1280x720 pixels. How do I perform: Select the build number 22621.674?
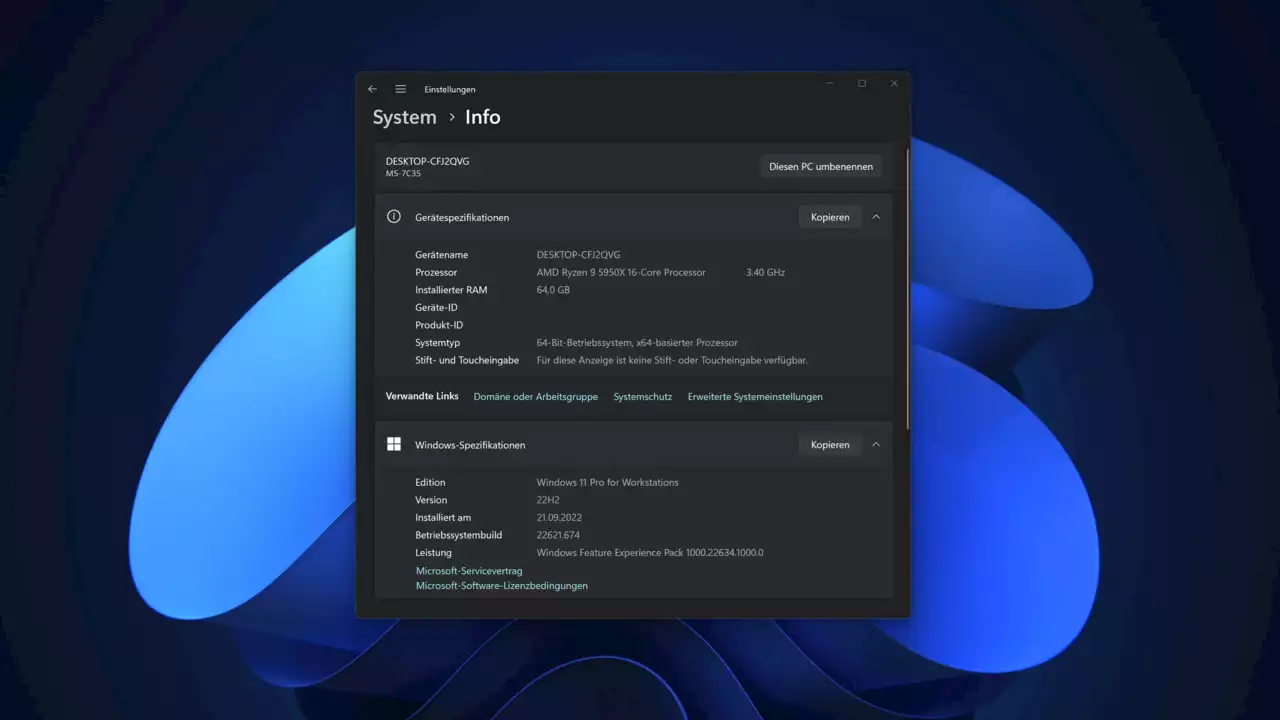[558, 535]
